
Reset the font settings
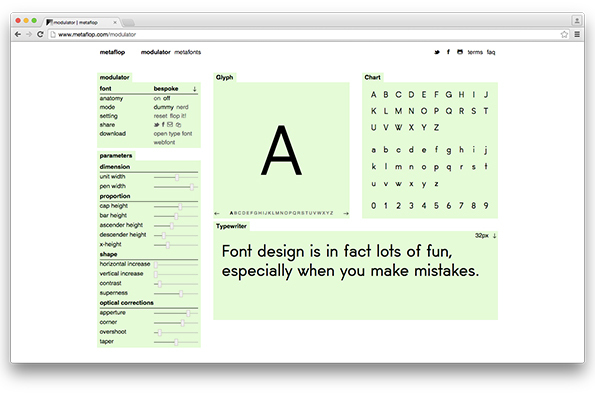[161, 116]
